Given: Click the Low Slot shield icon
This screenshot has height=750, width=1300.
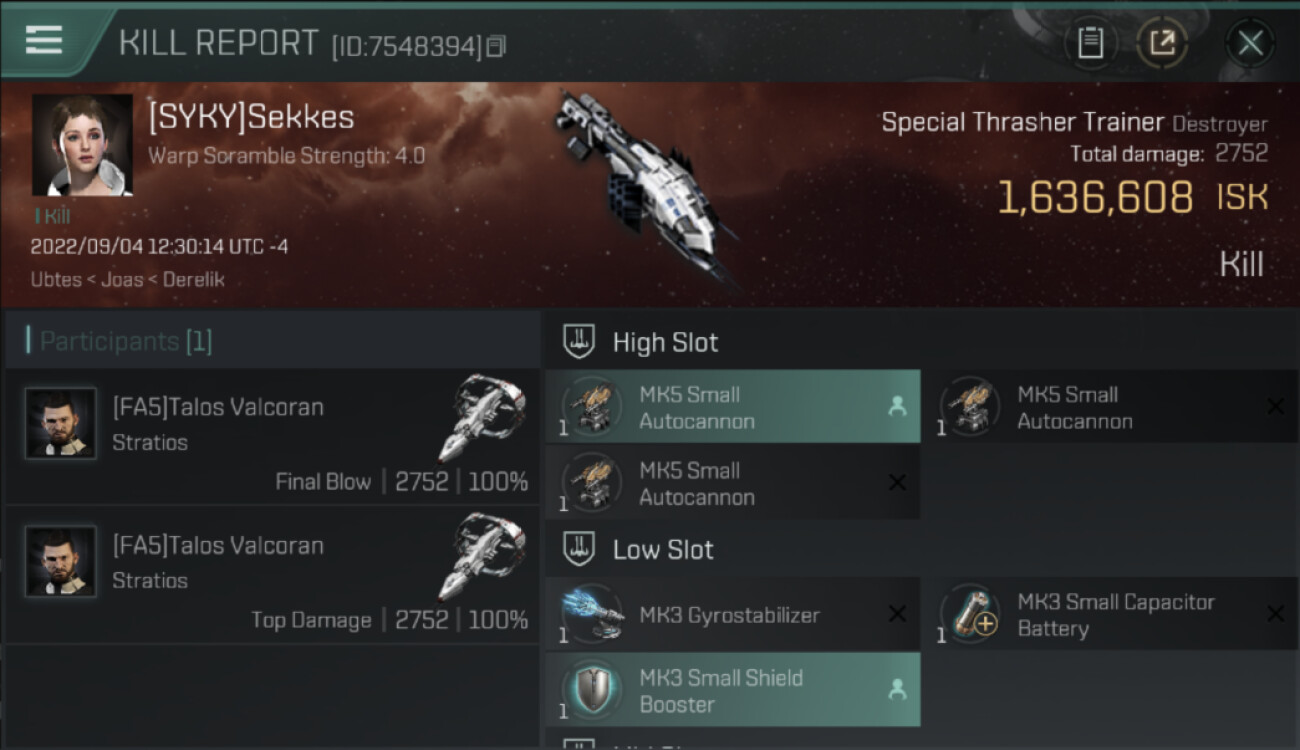Looking at the screenshot, I should [x=581, y=549].
